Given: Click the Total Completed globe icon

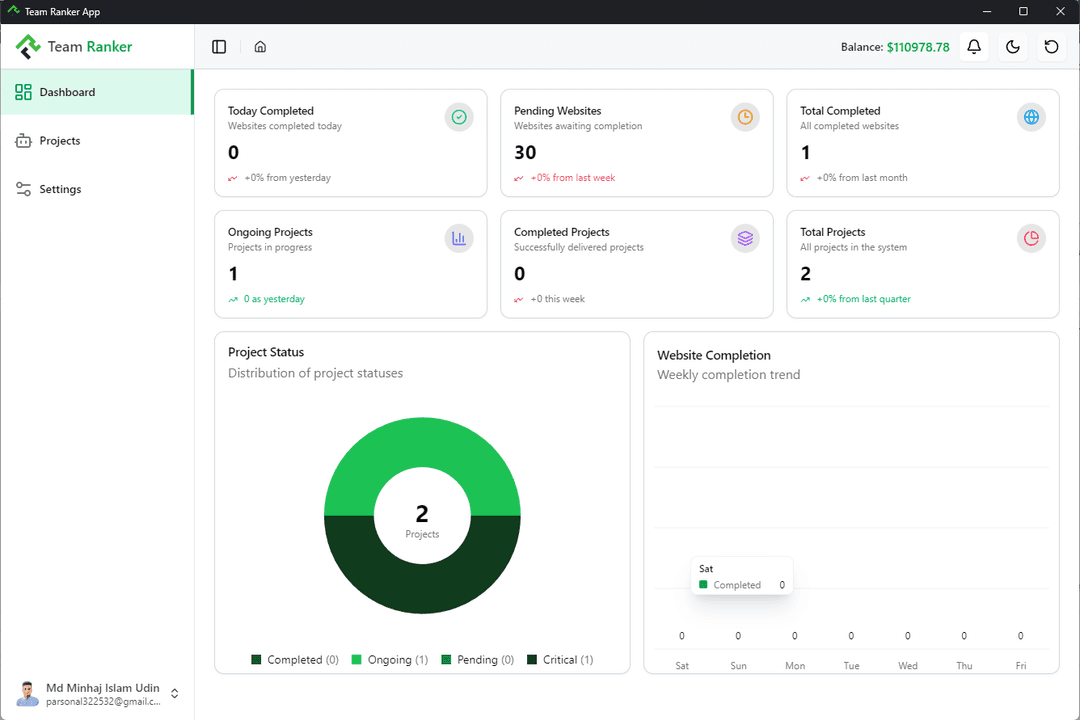Looking at the screenshot, I should [x=1031, y=117].
